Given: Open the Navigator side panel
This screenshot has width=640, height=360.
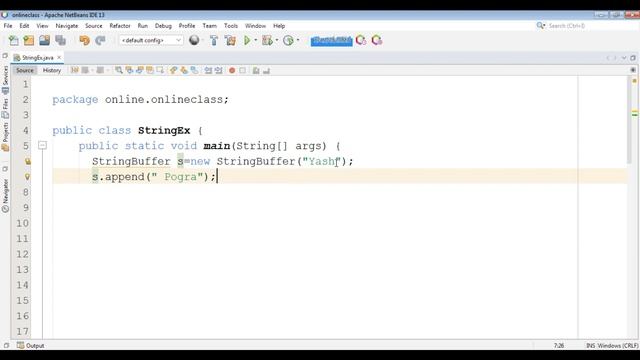Looking at the screenshot, I should [5, 196].
